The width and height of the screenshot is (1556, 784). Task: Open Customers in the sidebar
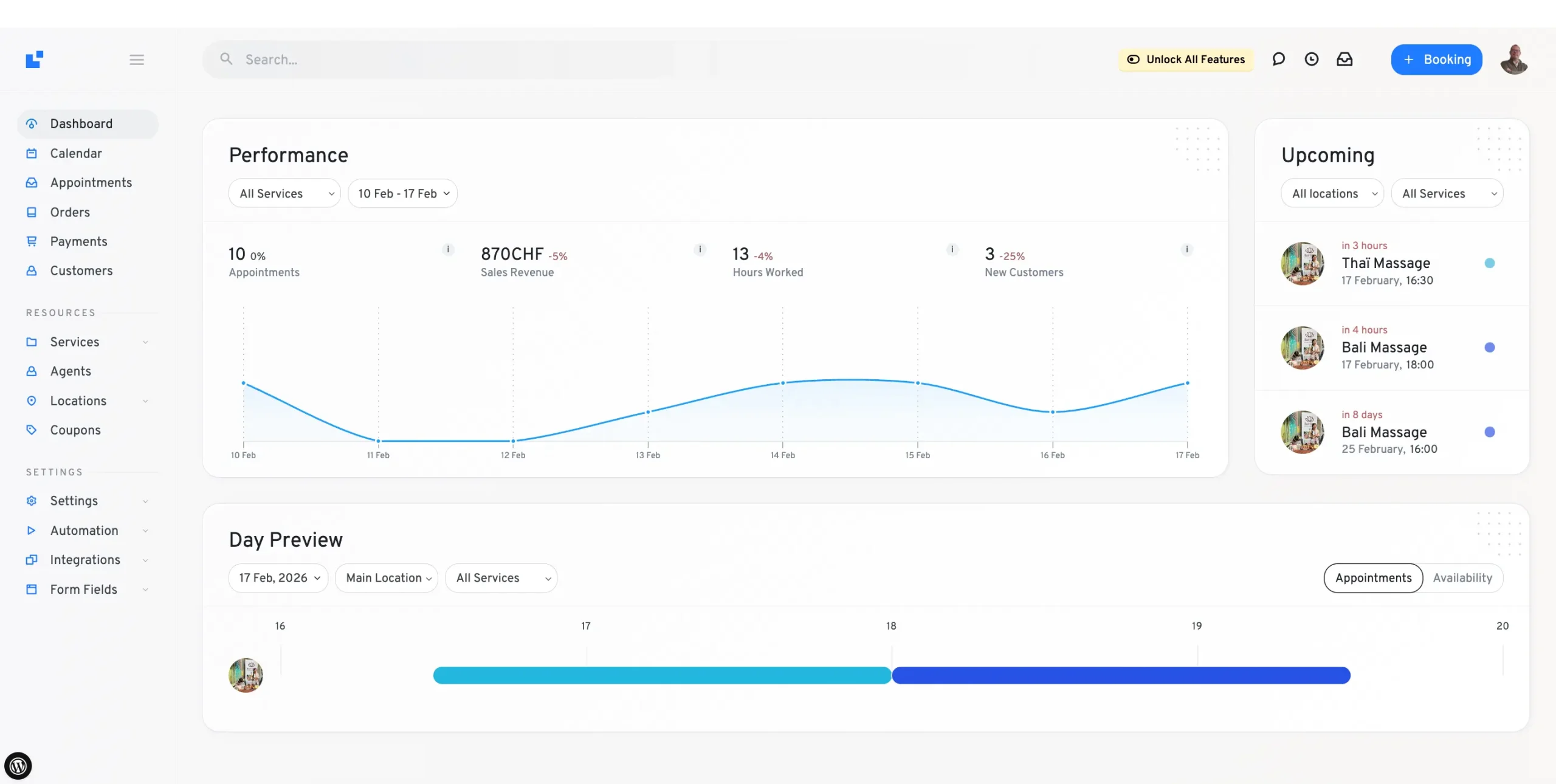coord(81,271)
